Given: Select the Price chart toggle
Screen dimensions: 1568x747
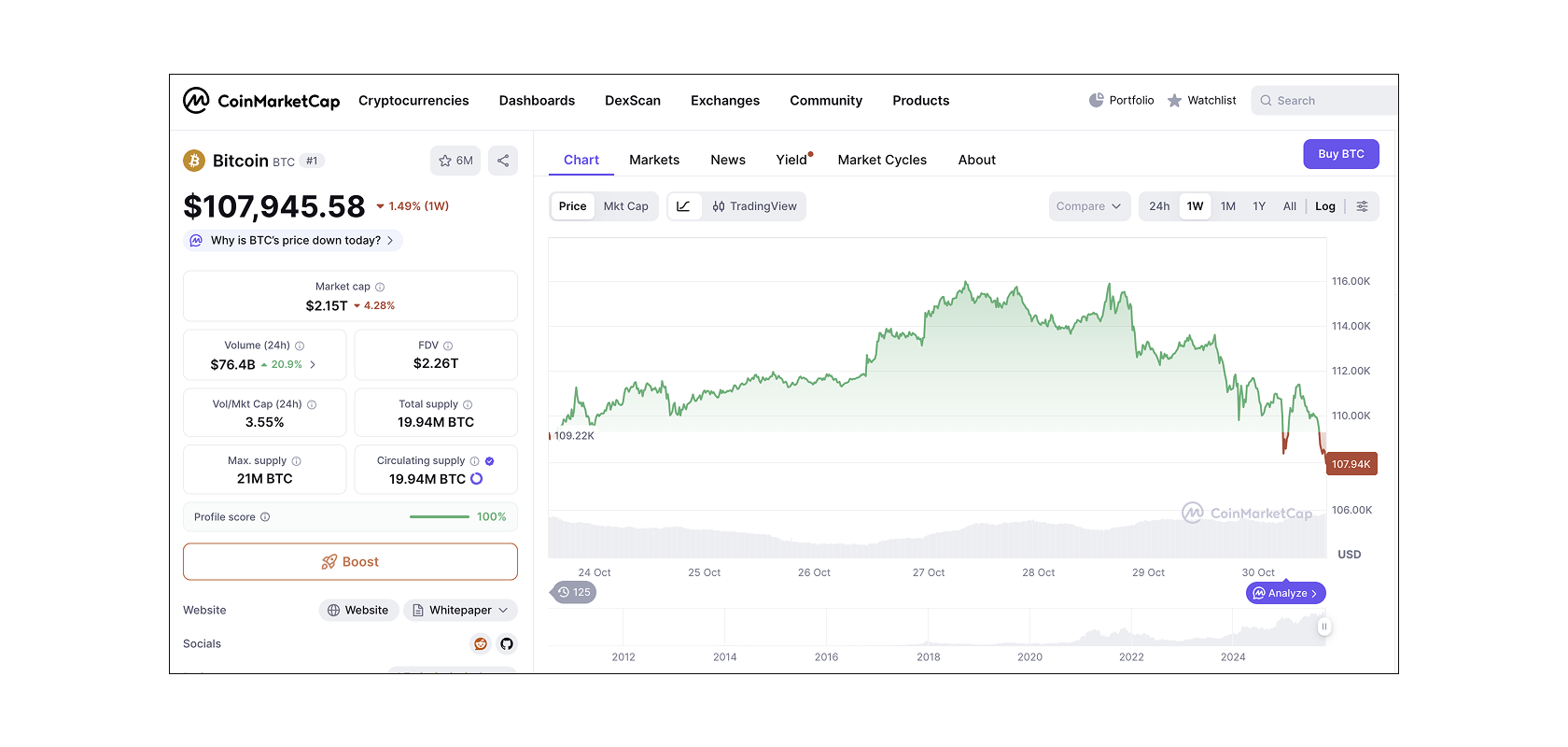Looking at the screenshot, I should pyautogui.click(x=573, y=206).
